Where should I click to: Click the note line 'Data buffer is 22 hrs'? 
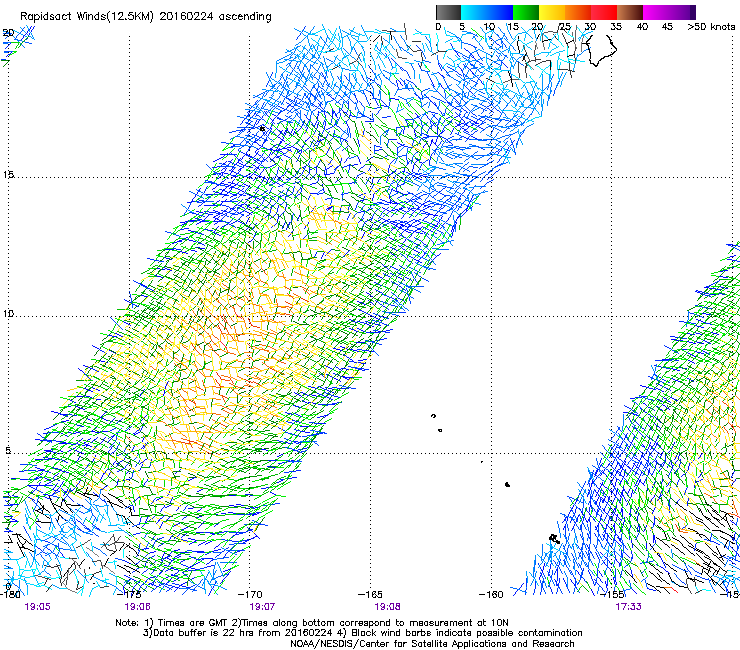[362, 633]
